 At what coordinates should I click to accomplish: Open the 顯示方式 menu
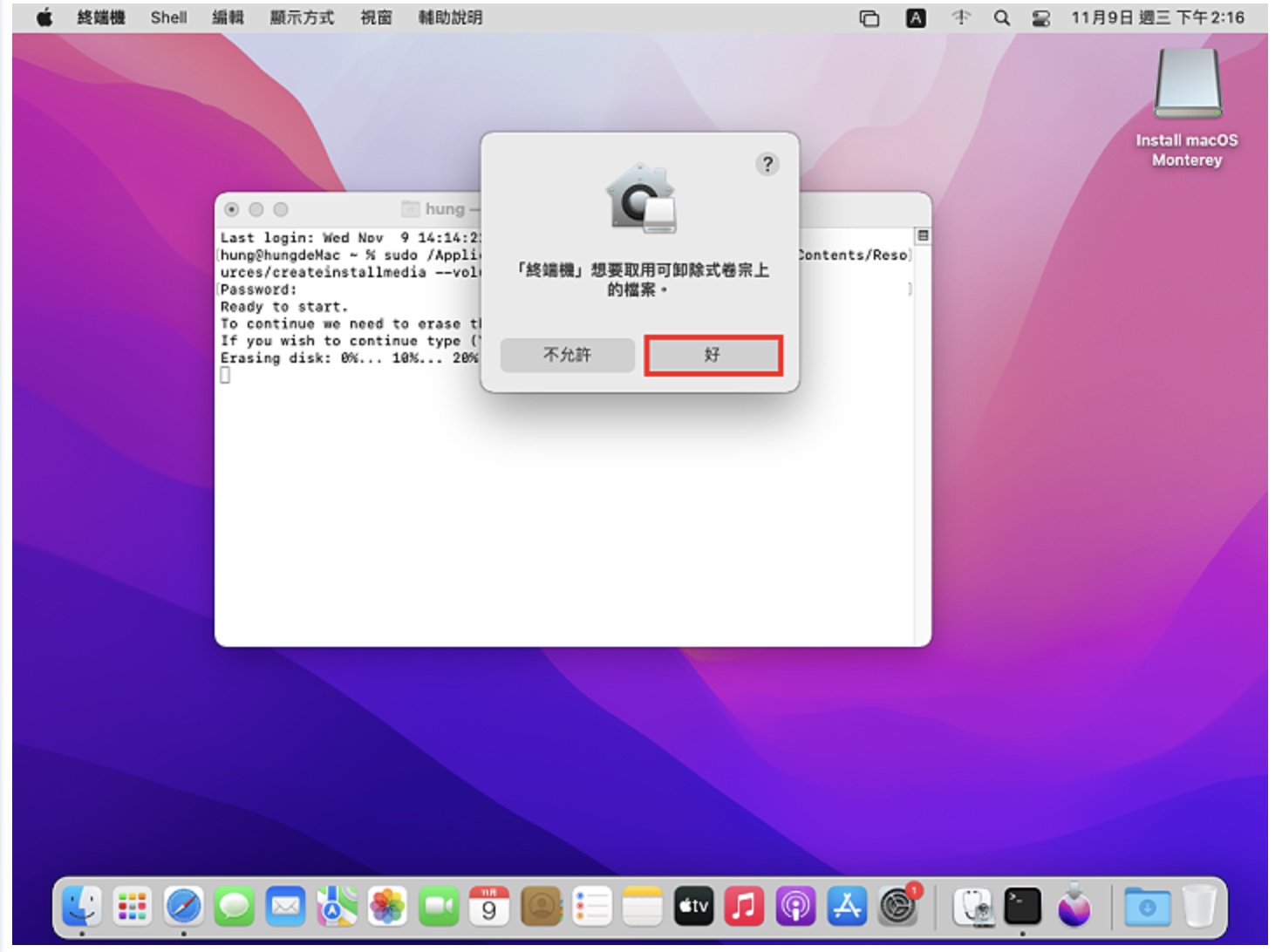[303, 17]
